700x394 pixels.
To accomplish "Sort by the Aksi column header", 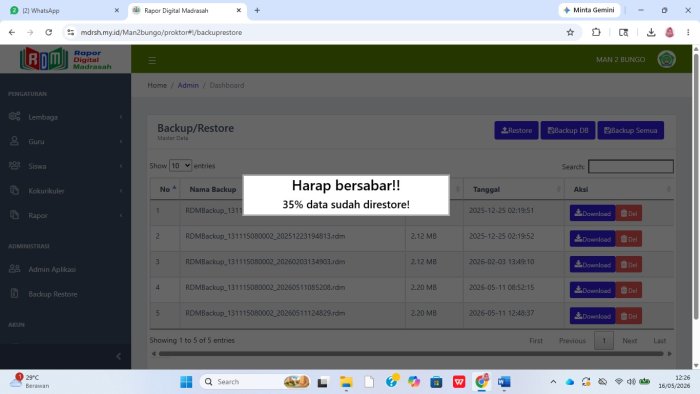I will (619, 189).
